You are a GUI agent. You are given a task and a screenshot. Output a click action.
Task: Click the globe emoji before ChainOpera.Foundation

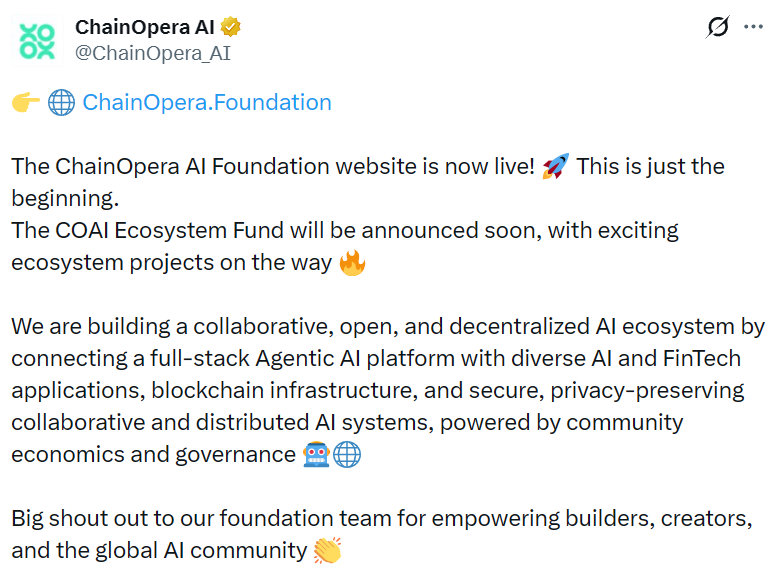click(x=61, y=102)
